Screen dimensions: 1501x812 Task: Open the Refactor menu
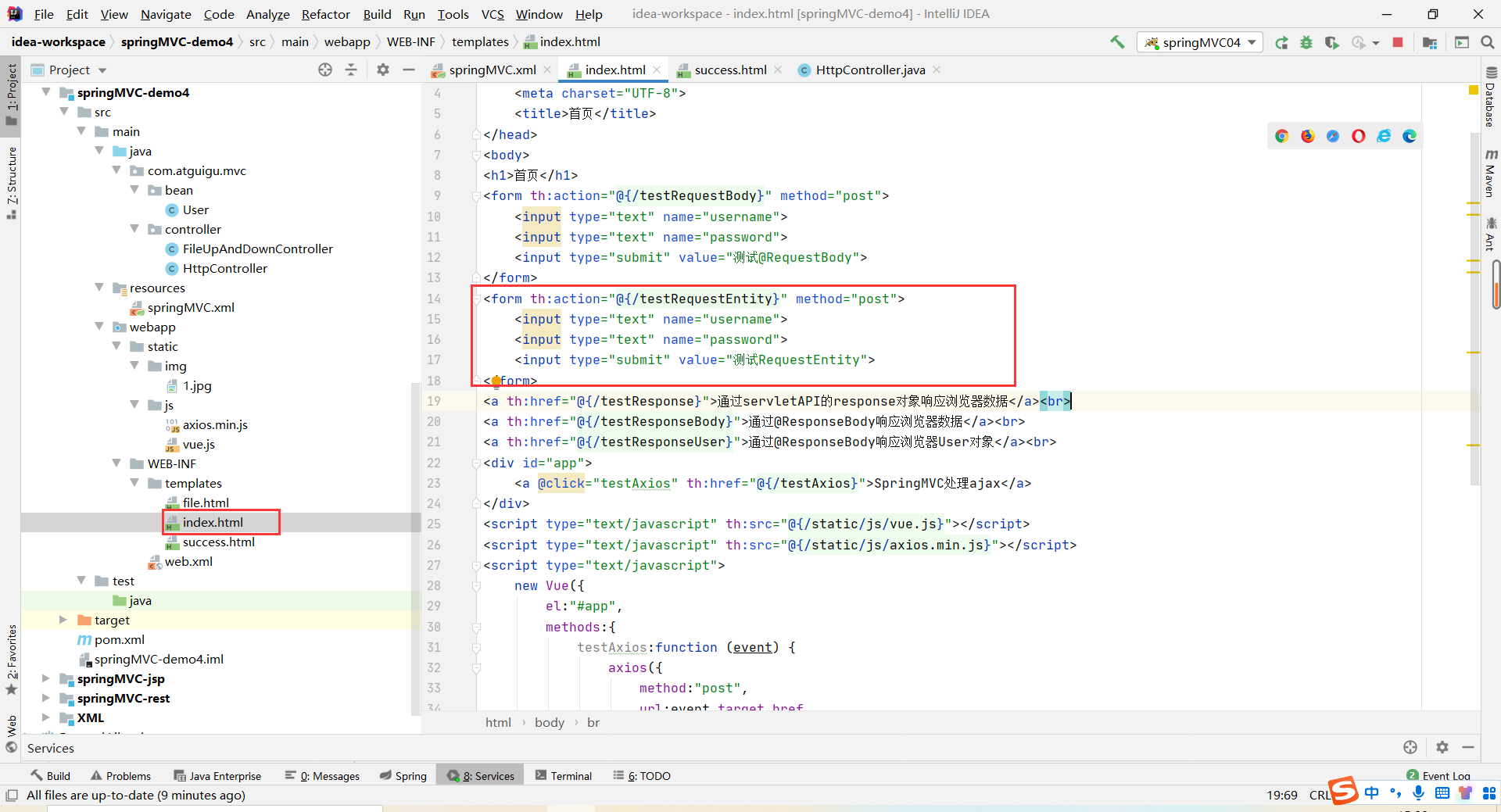pos(325,14)
